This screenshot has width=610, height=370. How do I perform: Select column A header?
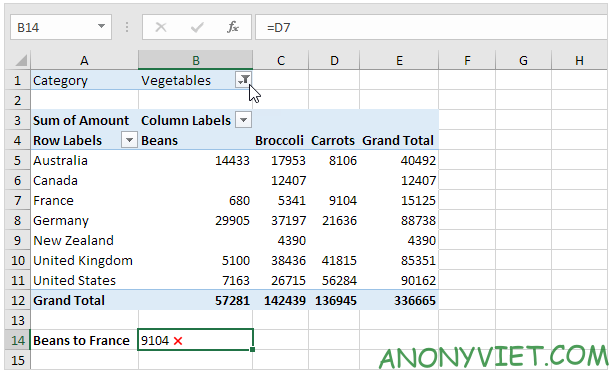coord(84,60)
